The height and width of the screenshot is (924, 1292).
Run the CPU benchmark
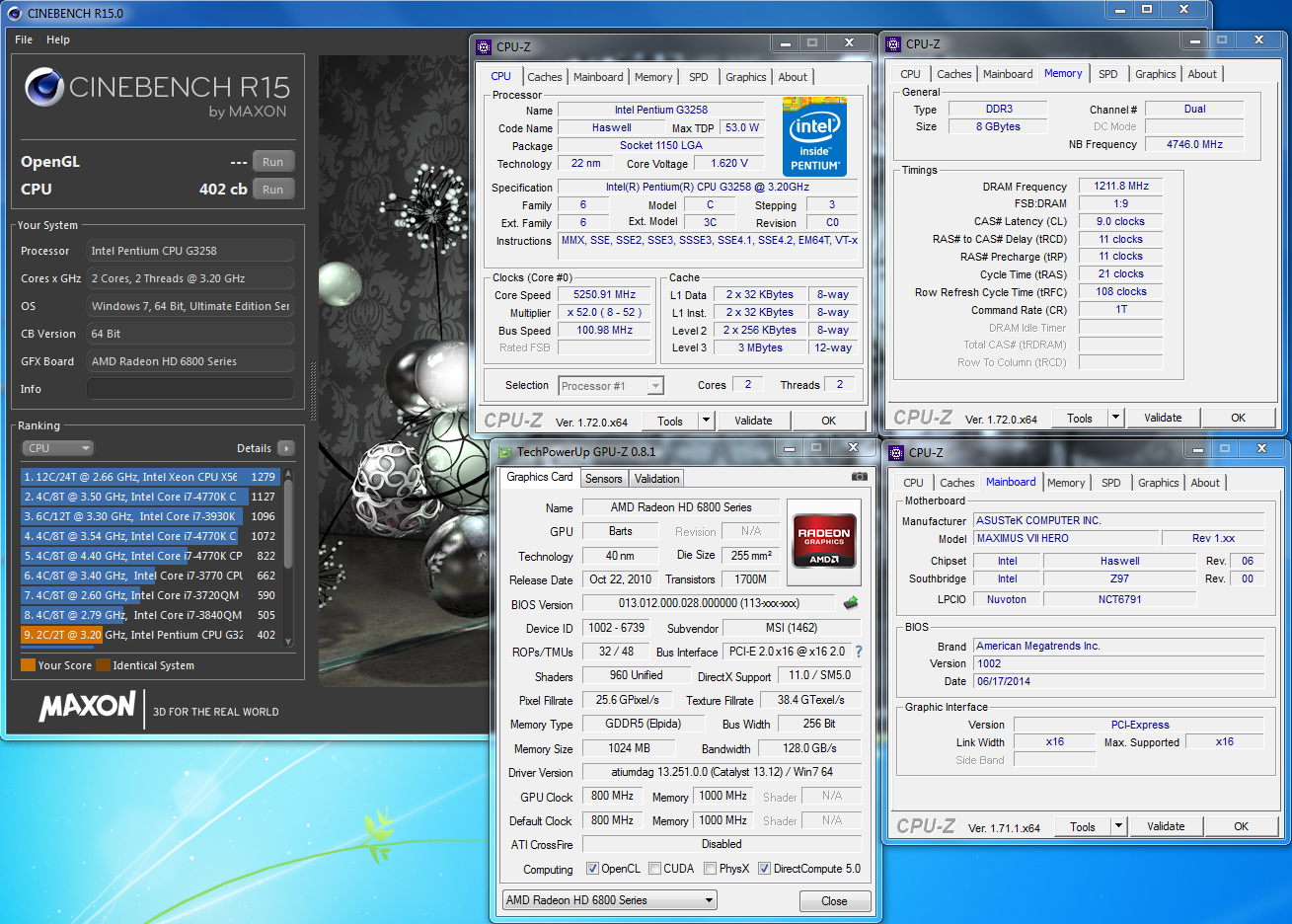pyautogui.click(x=273, y=190)
